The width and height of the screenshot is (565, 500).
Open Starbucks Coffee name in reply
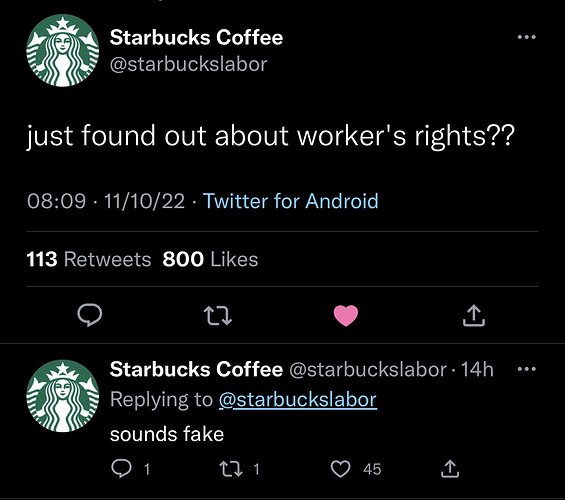point(196,369)
